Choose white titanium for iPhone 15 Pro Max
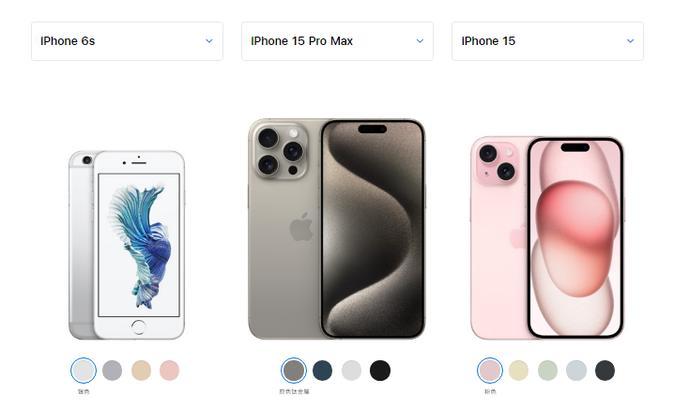Screen dimensions: 674x400 pyautogui.click(x=352, y=370)
